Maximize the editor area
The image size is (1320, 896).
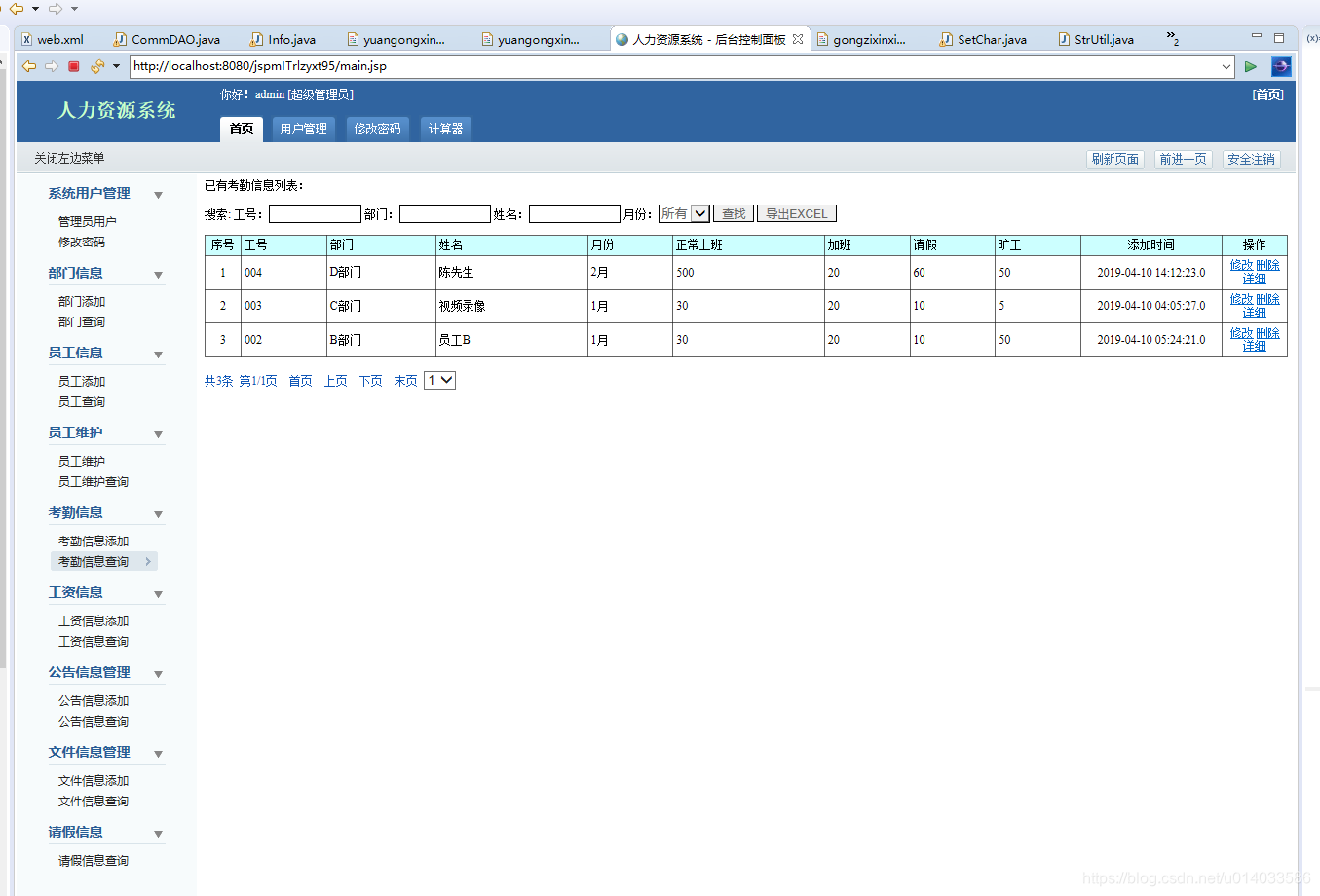[x=1279, y=37]
